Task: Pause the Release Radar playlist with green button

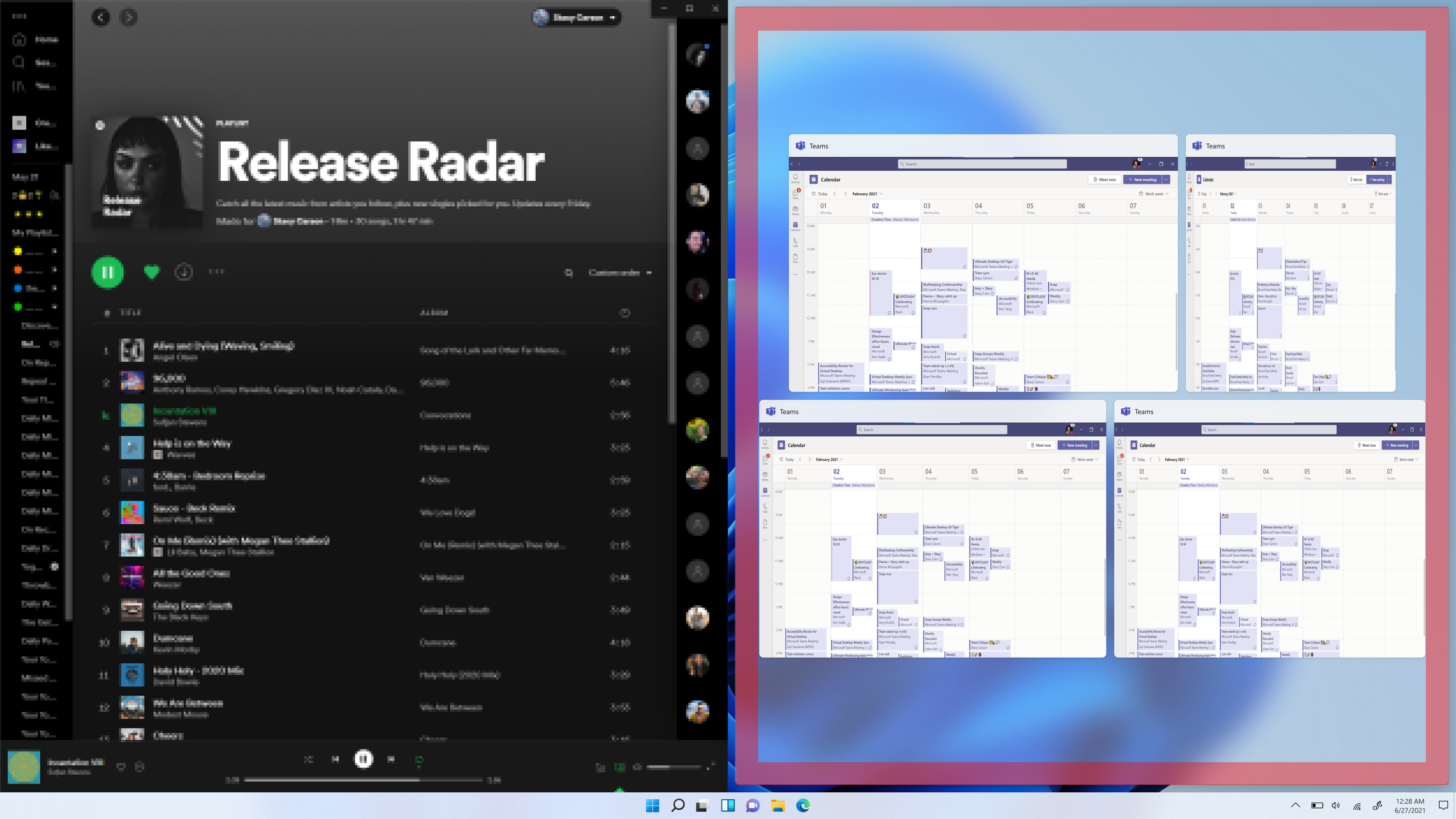Action: (x=108, y=272)
